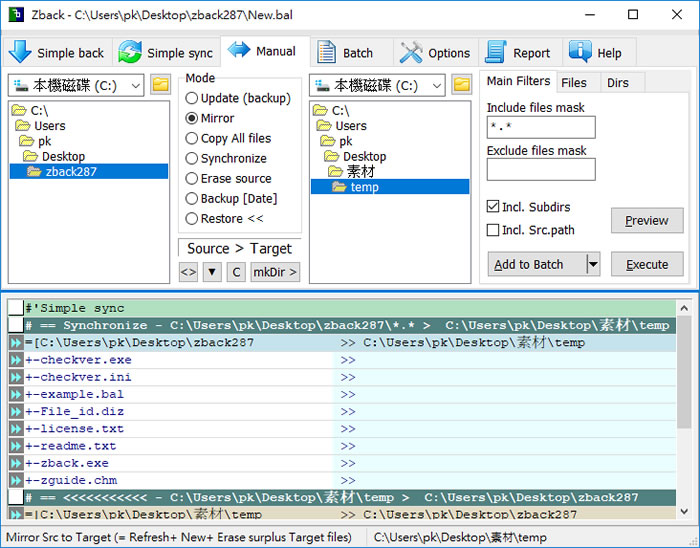Toggle the Incl. Subdirs checkbox
This screenshot has width=700, height=548.
click(493, 207)
